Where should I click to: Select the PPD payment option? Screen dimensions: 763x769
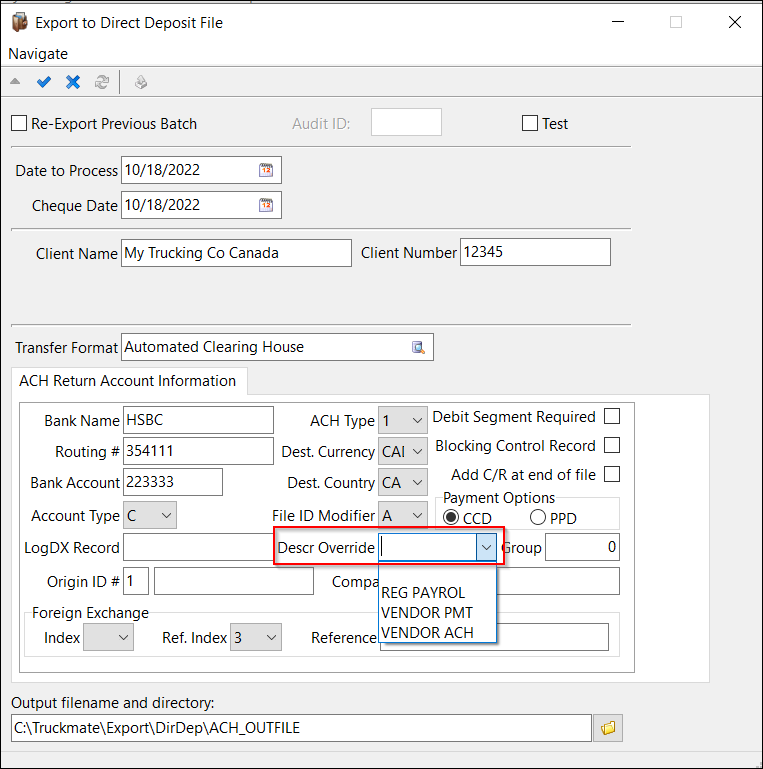pyautogui.click(x=538, y=517)
